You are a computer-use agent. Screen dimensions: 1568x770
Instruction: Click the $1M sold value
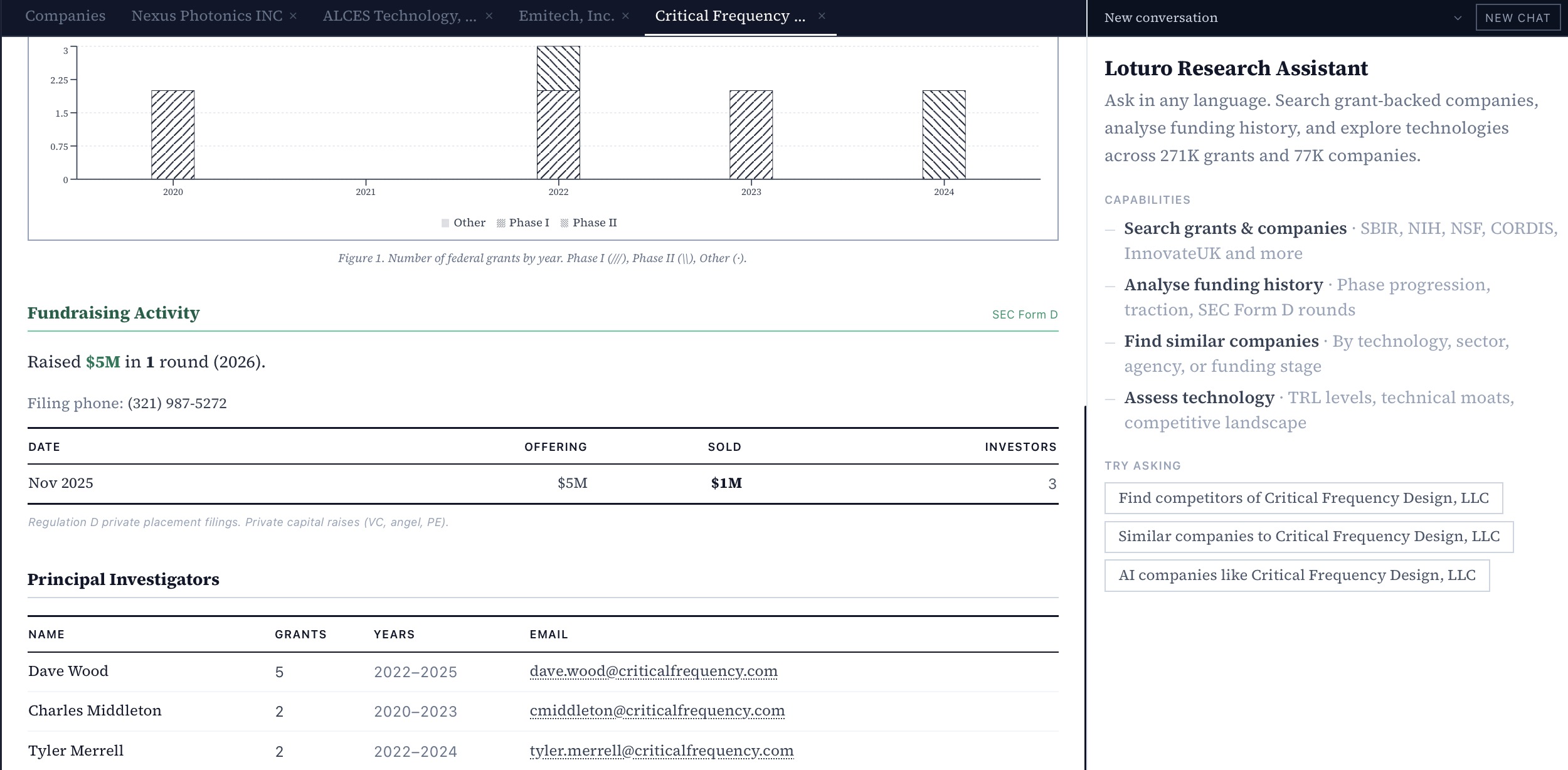[x=726, y=483]
